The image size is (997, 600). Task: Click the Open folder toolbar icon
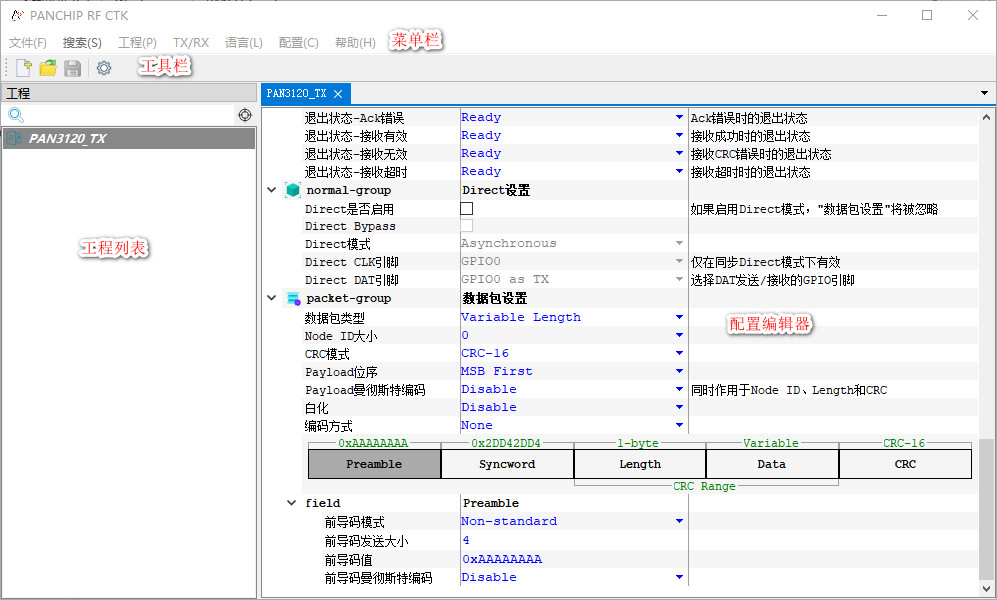48,68
